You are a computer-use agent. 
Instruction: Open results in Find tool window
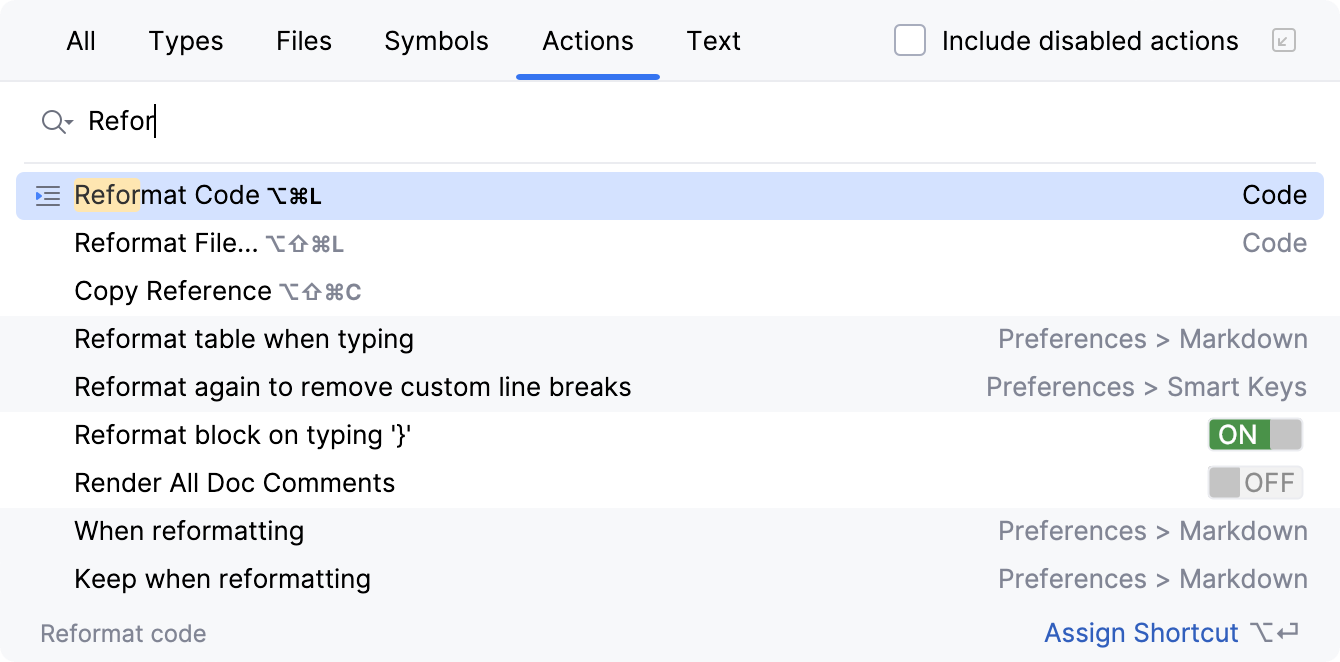pos(1285,41)
